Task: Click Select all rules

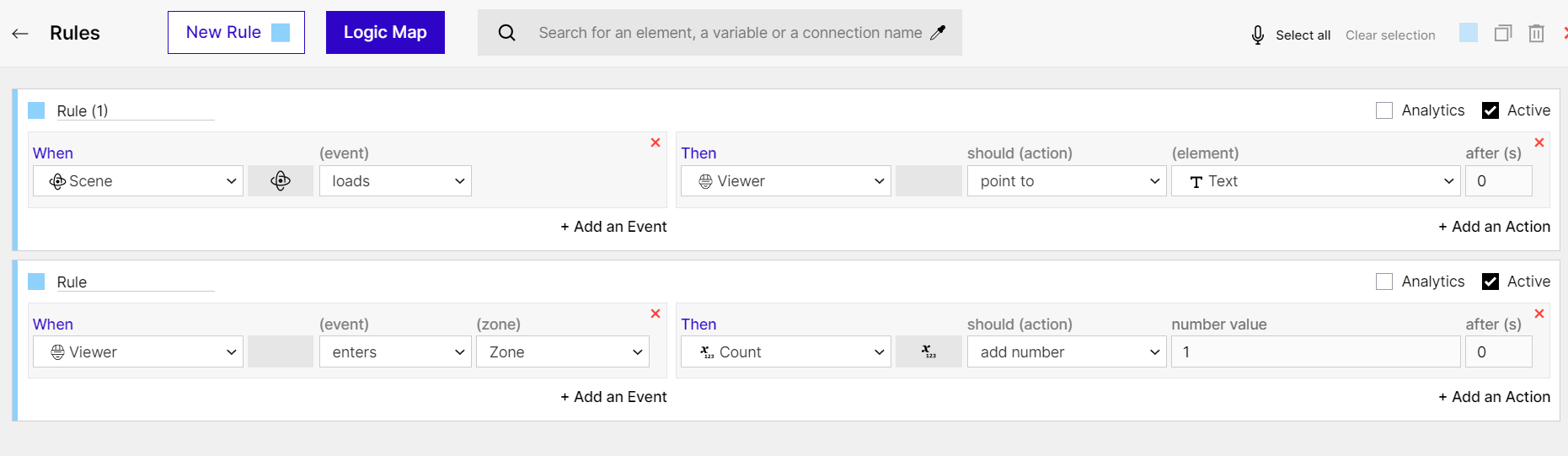Action: 1303,35
